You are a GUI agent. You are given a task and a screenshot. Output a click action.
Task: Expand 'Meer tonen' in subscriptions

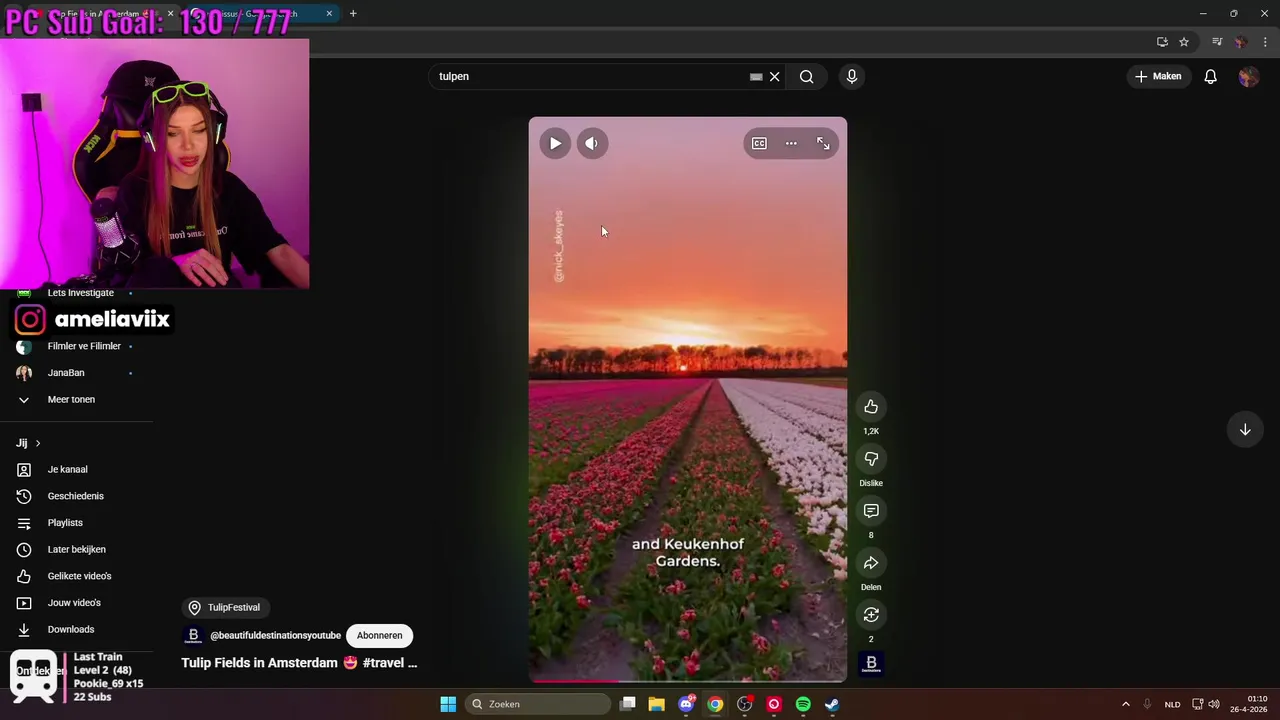pos(71,399)
